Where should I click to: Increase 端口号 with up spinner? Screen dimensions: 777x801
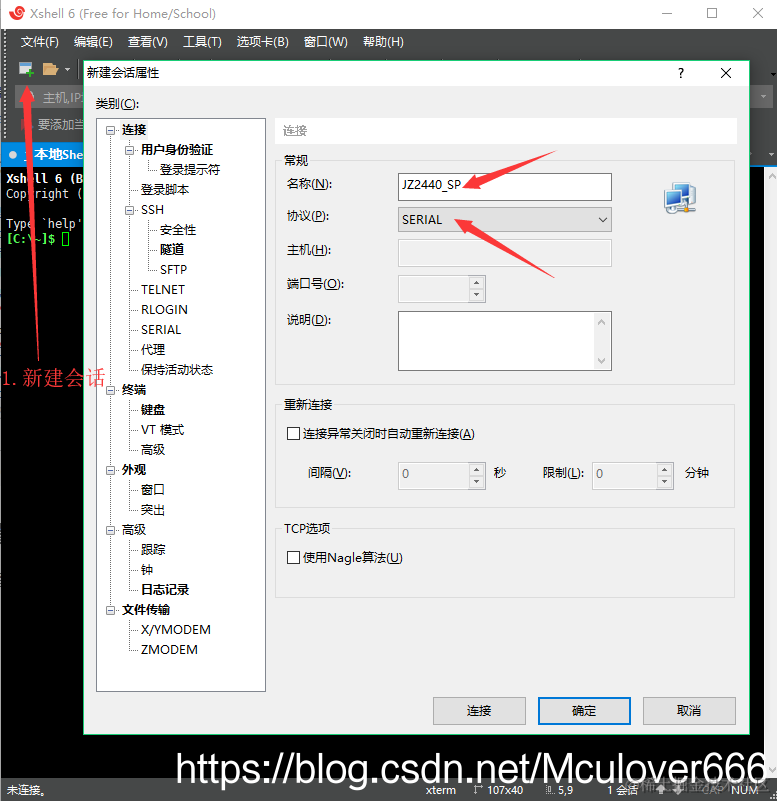coord(477,282)
